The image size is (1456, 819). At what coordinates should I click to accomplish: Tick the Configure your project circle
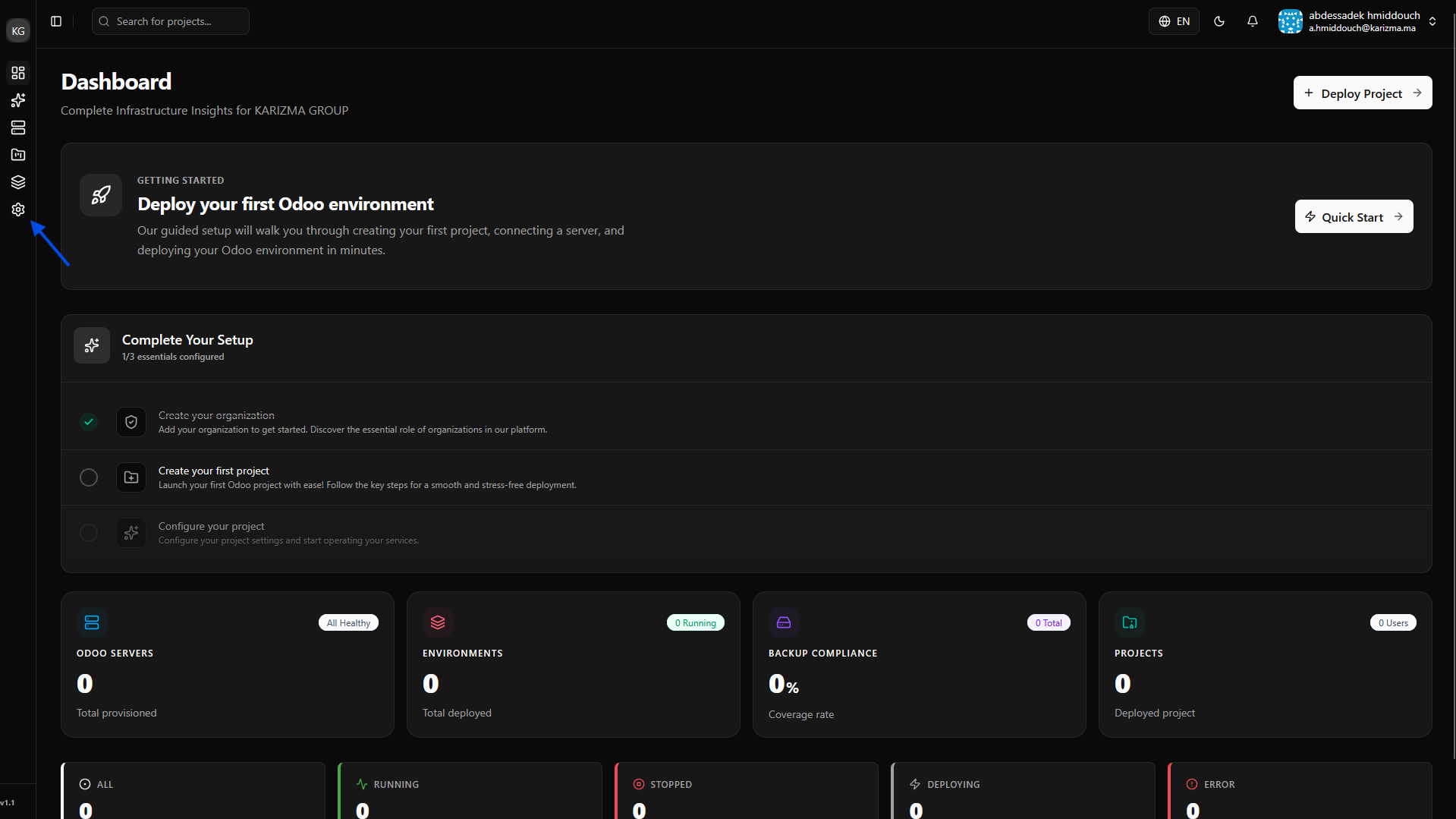89,533
